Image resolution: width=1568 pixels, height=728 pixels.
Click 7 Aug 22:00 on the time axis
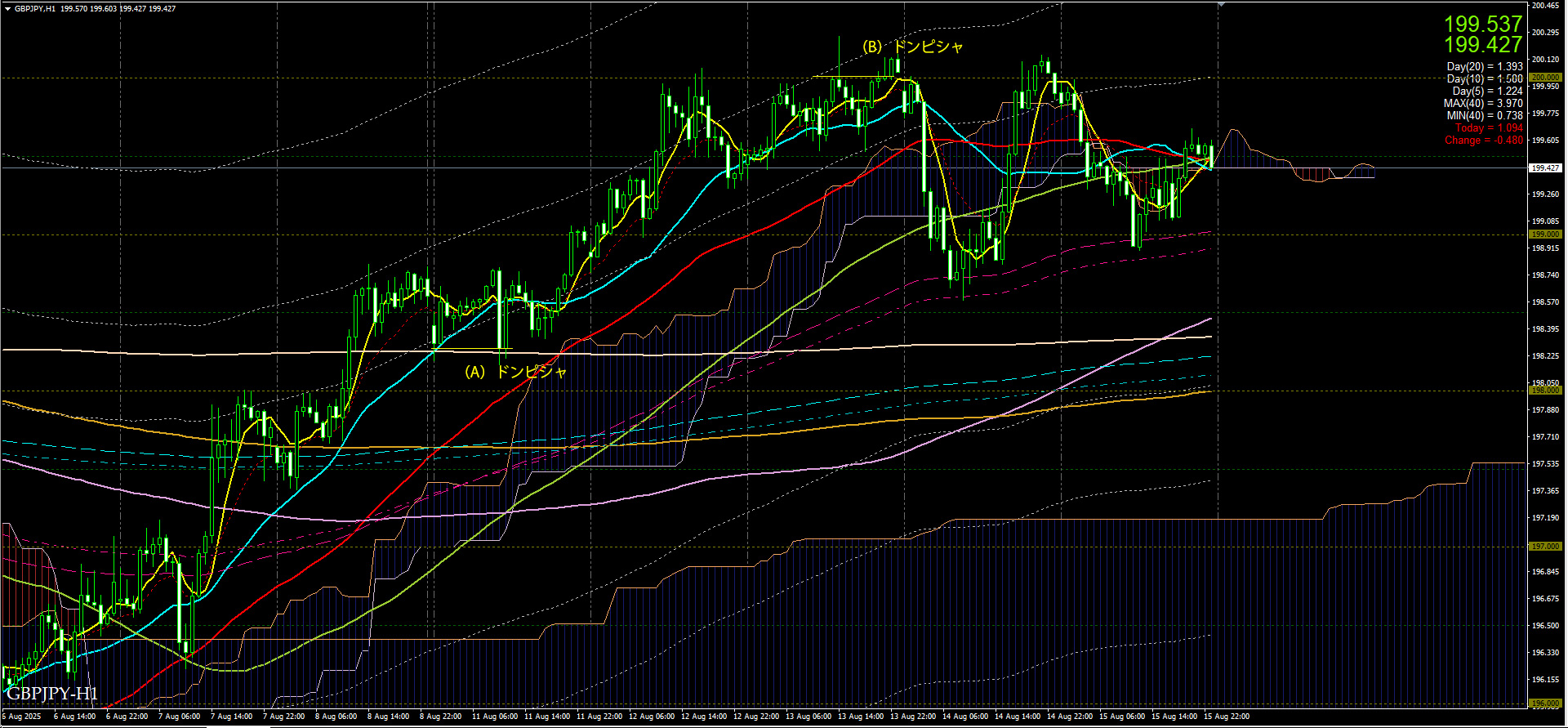[284, 717]
